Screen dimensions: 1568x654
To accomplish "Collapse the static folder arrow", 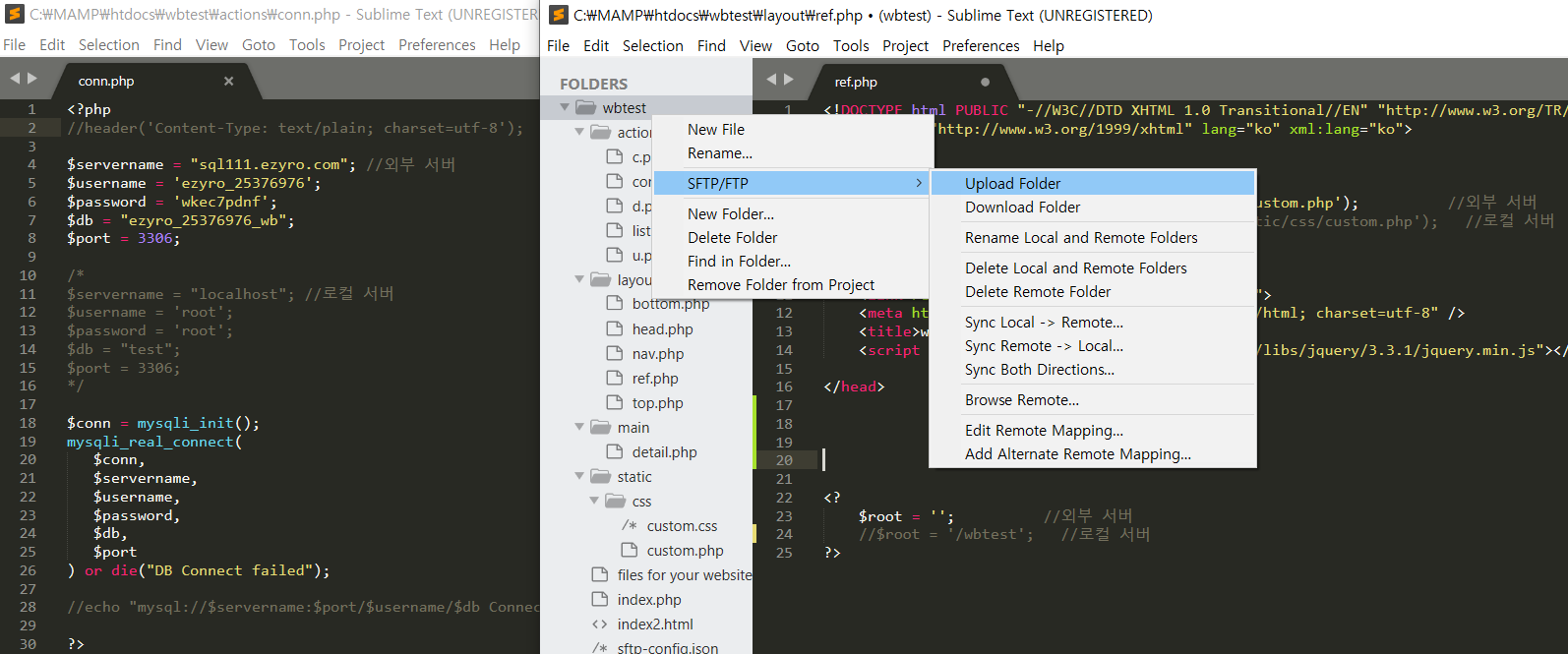I will [x=579, y=476].
